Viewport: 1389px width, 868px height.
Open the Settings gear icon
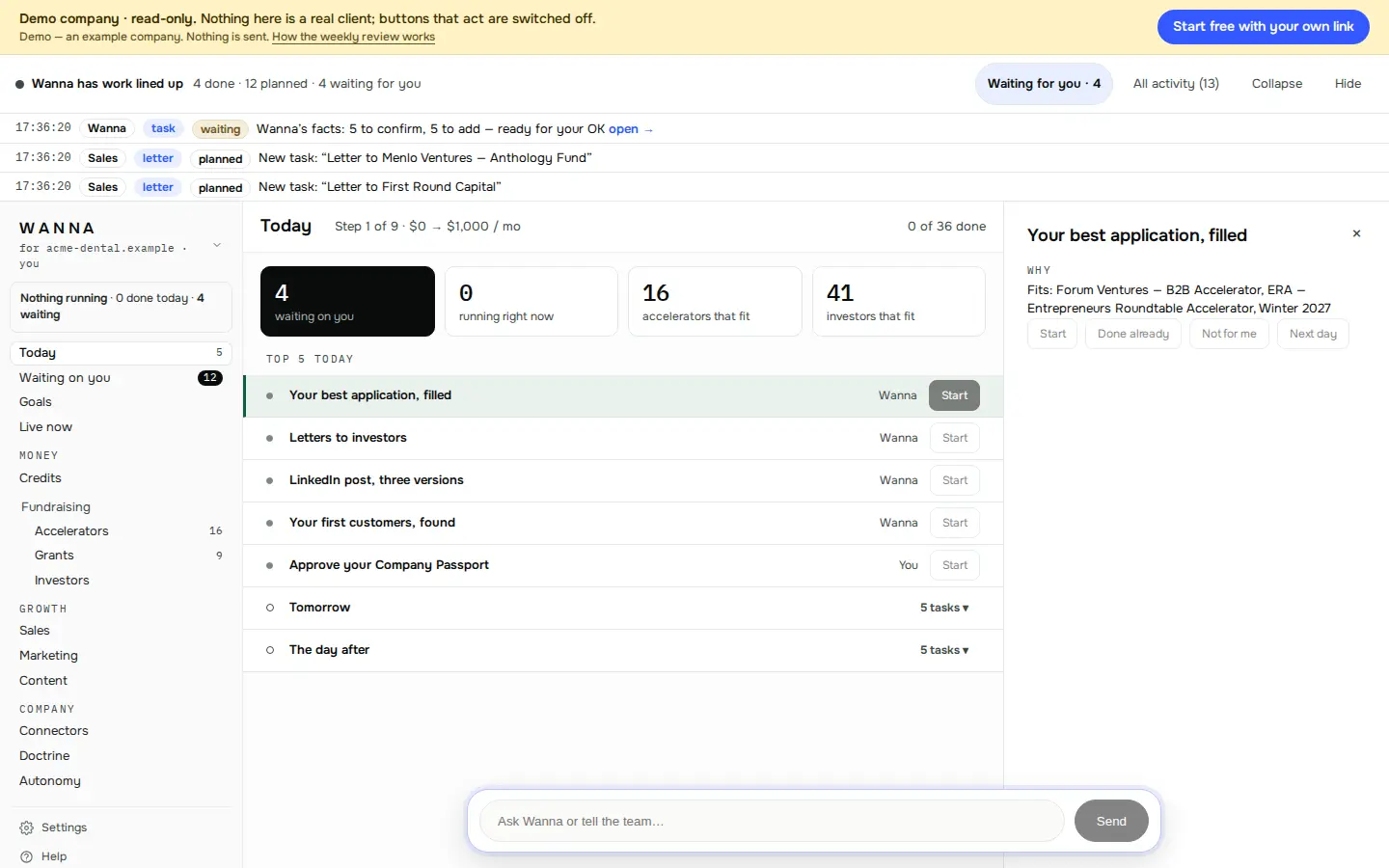pos(26,827)
